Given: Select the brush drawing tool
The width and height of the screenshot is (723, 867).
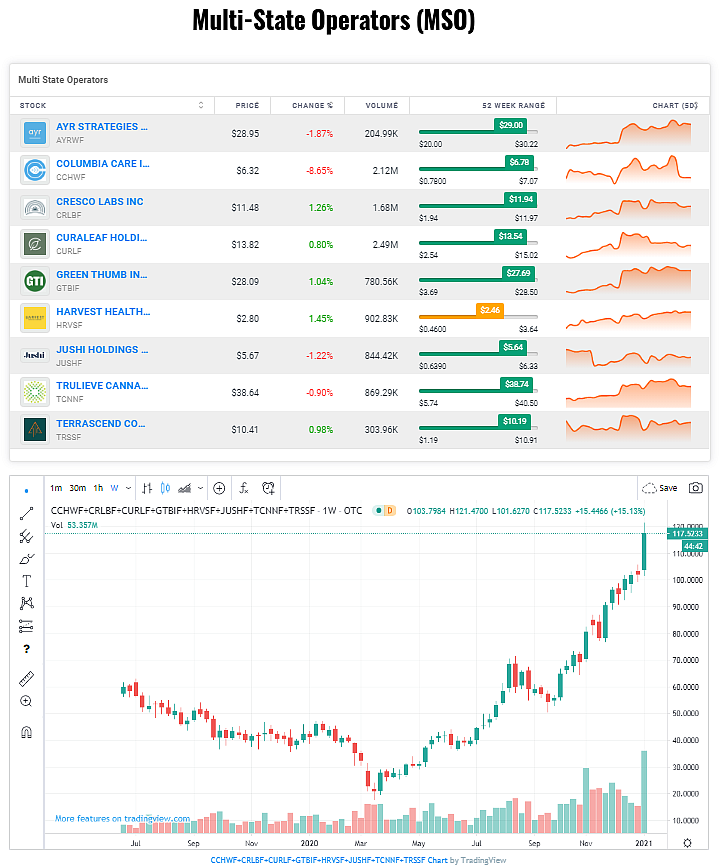Looking at the screenshot, I should pos(26,558).
